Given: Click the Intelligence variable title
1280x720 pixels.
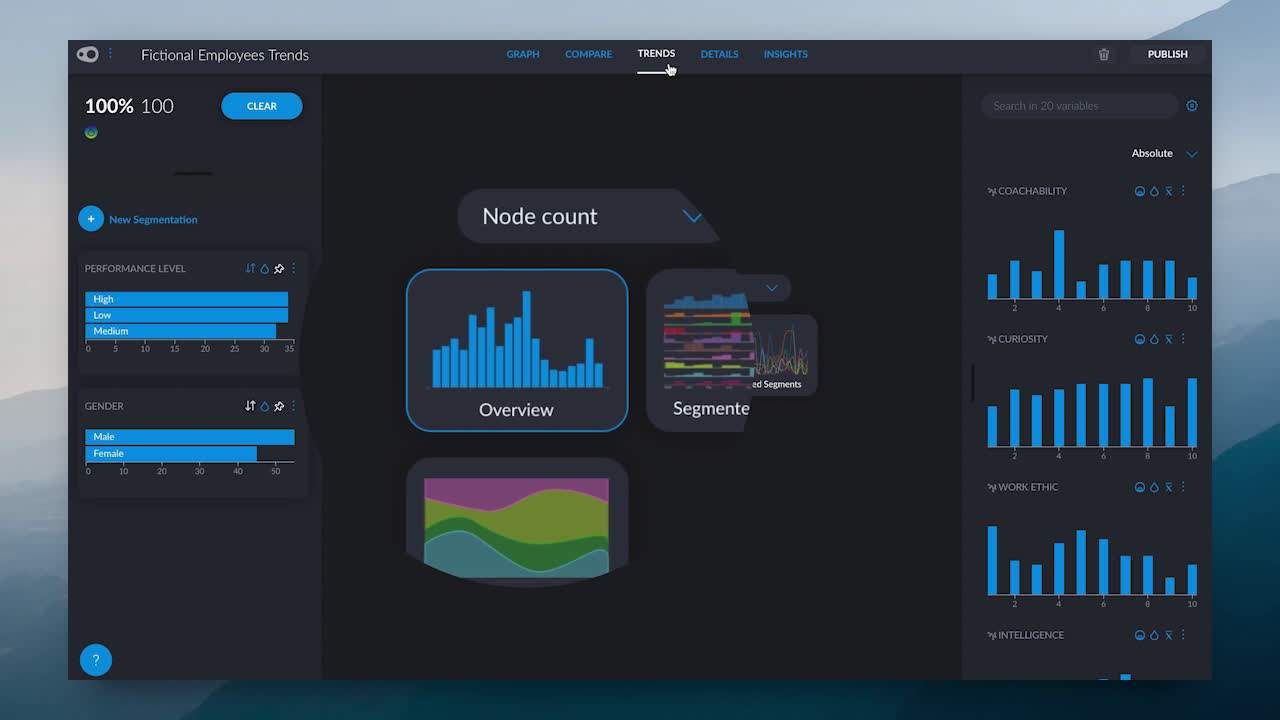Looking at the screenshot, I should click(x=1031, y=635).
